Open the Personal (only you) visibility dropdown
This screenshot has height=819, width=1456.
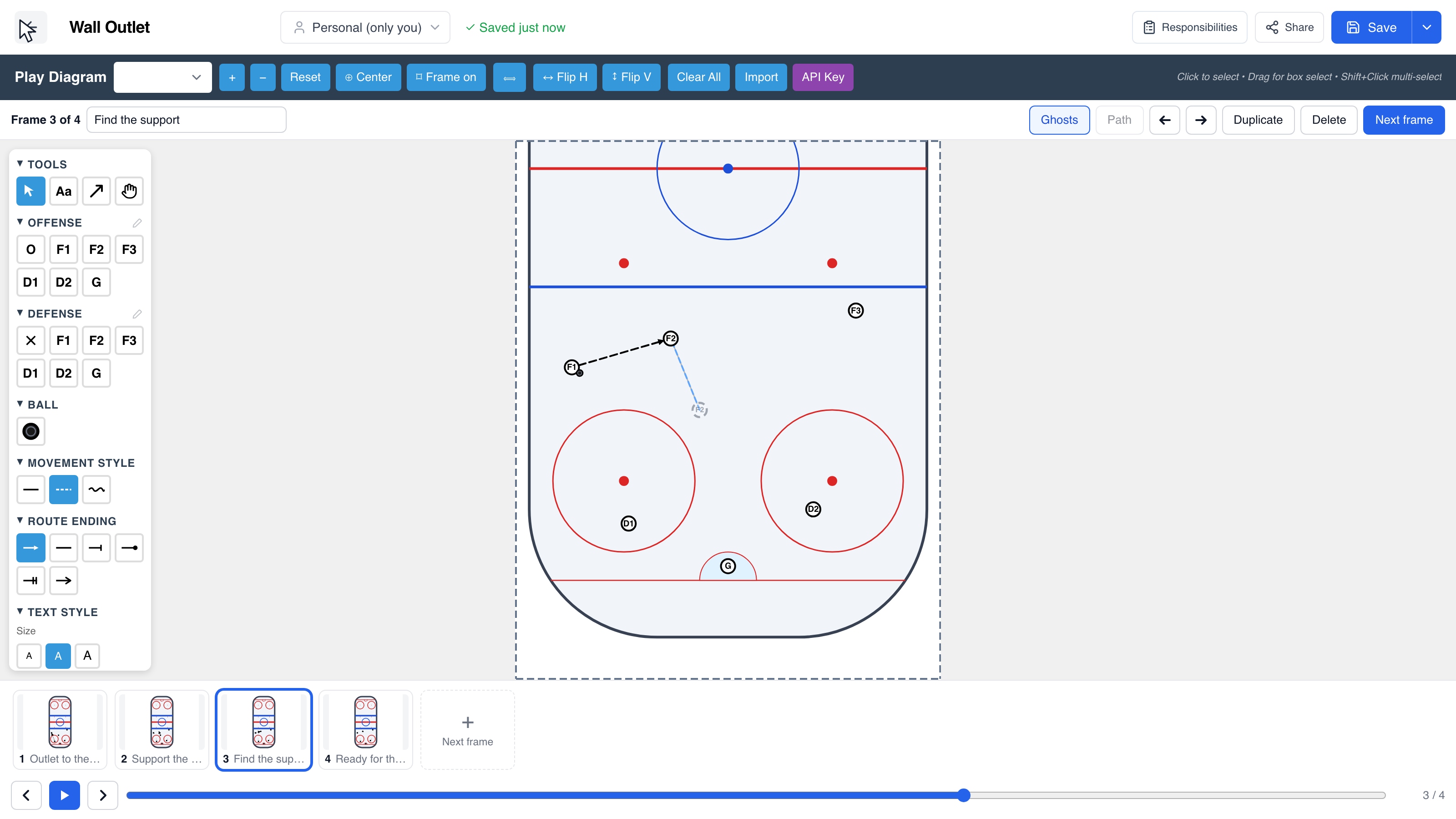[x=365, y=27]
